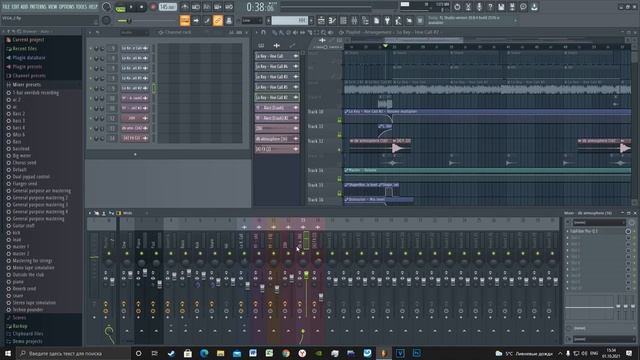
Task: Open the Playlist view icon in toolbar
Action: point(321,20)
